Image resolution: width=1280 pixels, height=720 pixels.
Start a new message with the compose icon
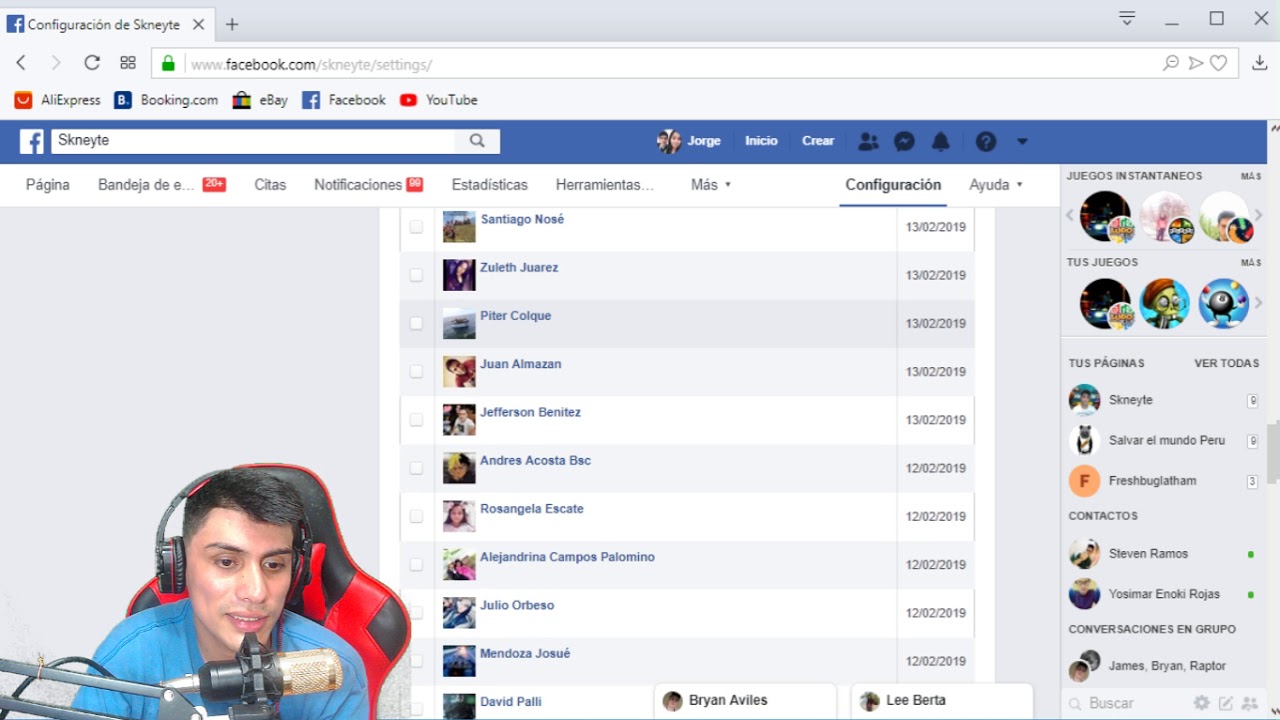1226,703
